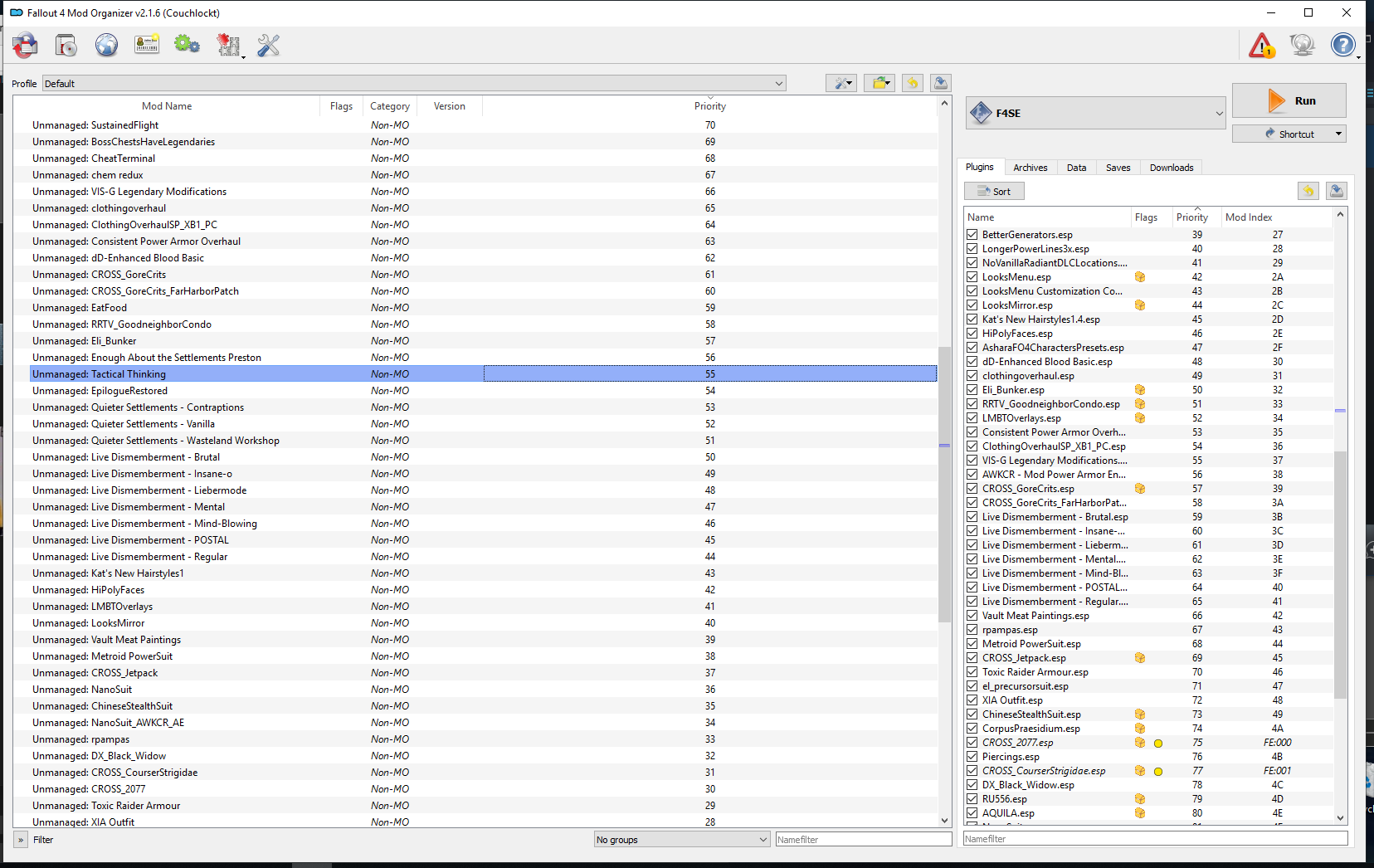1374x868 pixels.
Task: Toggle Metroid PowerSuit.esp checkbox
Action: coord(972,644)
